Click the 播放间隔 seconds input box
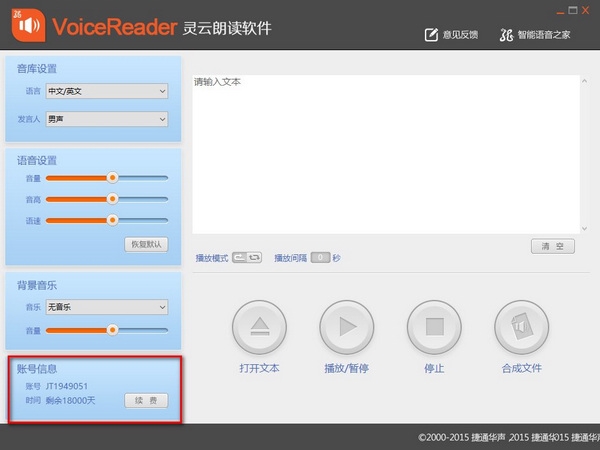Viewport: 600px width, 450px height. (x=320, y=258)
